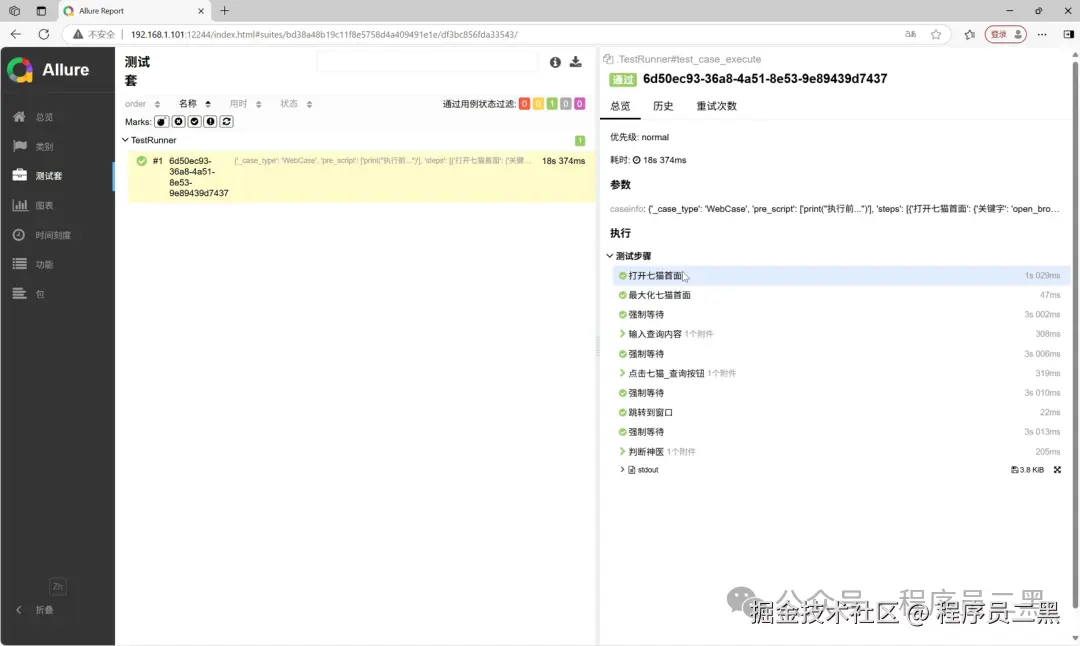Toggle the purple unknown status filter
1080x646 pixels.
579,104
